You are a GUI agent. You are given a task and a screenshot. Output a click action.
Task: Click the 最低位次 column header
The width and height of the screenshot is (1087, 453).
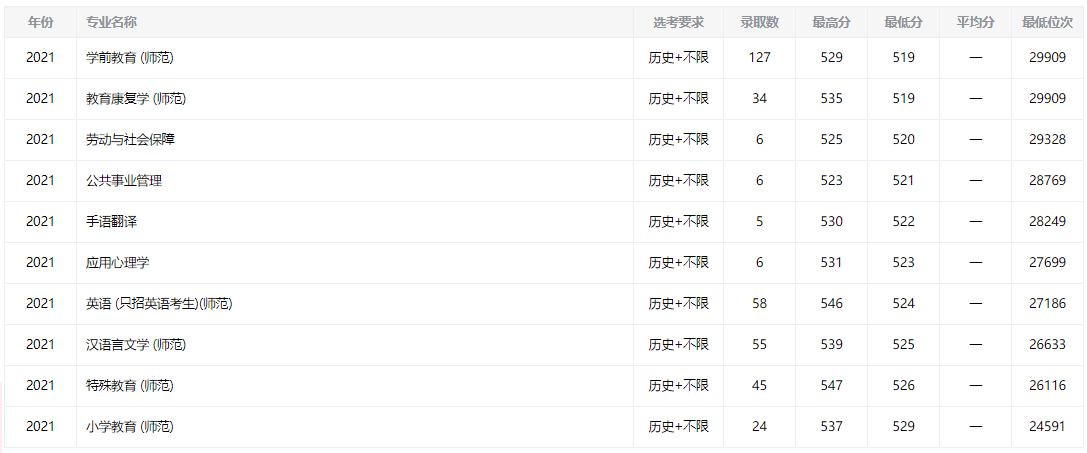[1047, 22]
